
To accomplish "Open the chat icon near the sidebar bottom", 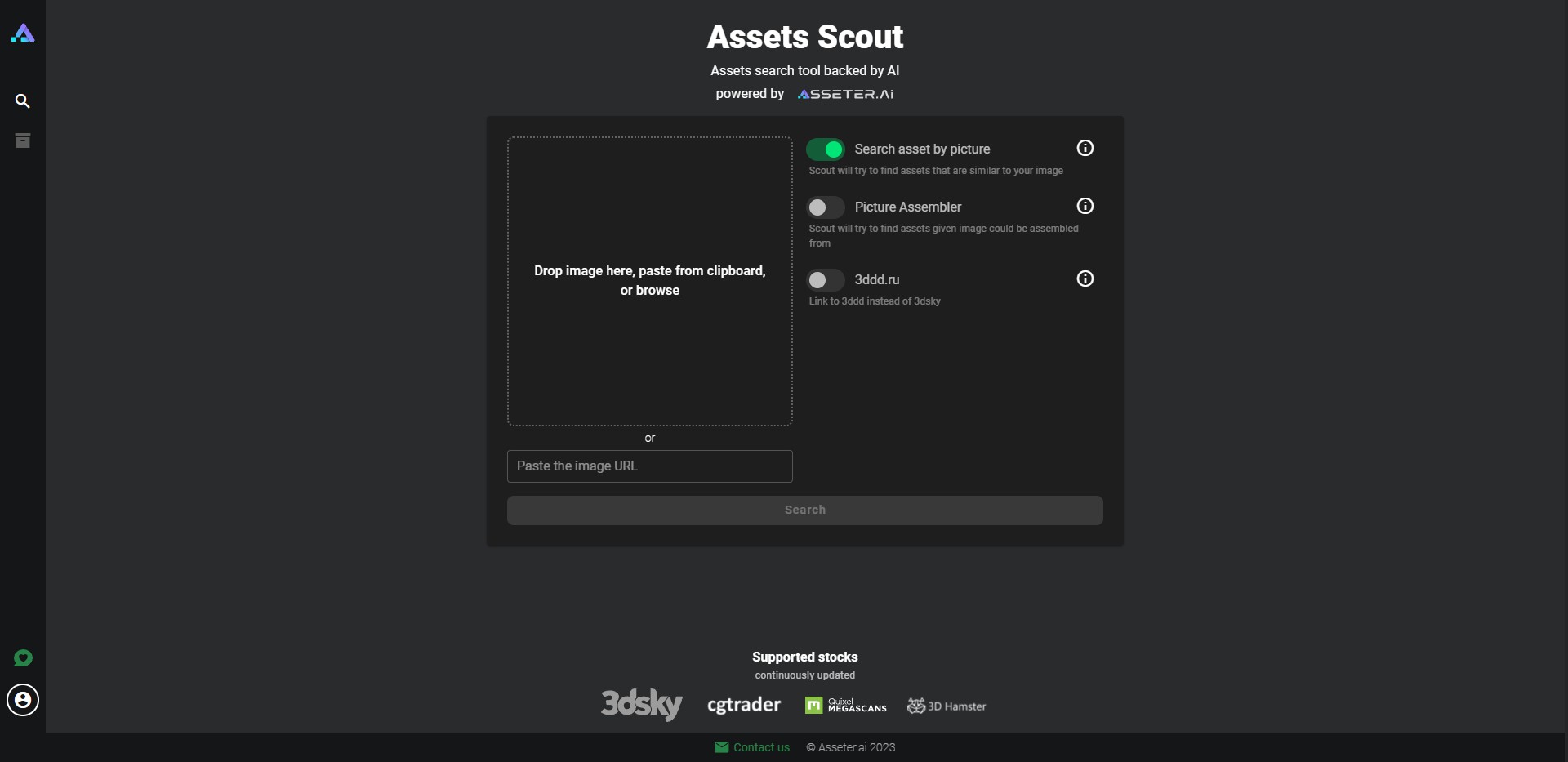I will click(x=22, y=657).
